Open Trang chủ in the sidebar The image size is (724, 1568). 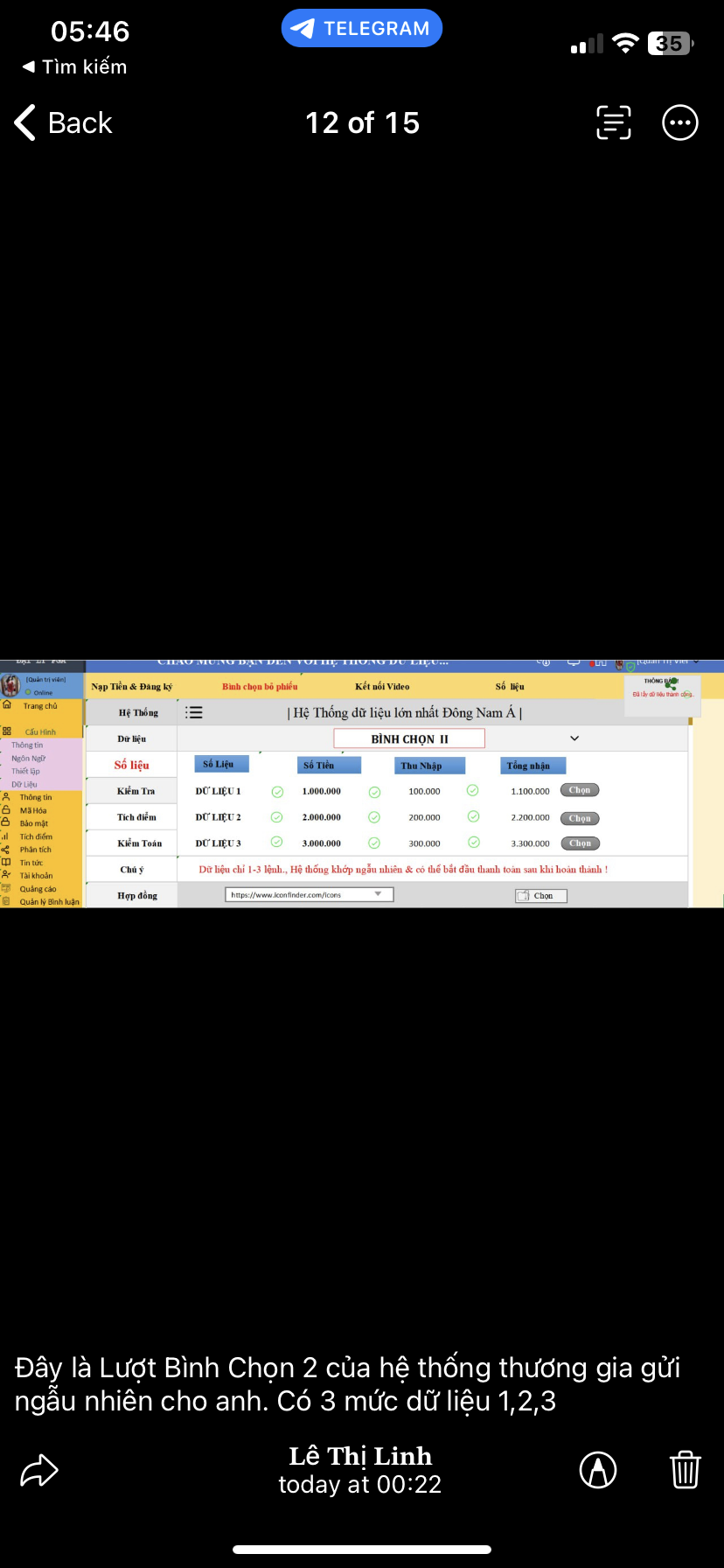pos(39,706)
